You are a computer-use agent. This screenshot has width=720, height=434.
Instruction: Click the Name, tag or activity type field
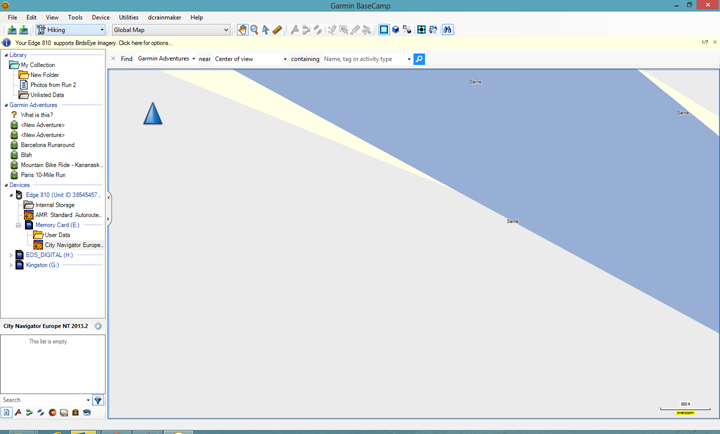coord(363,59)
